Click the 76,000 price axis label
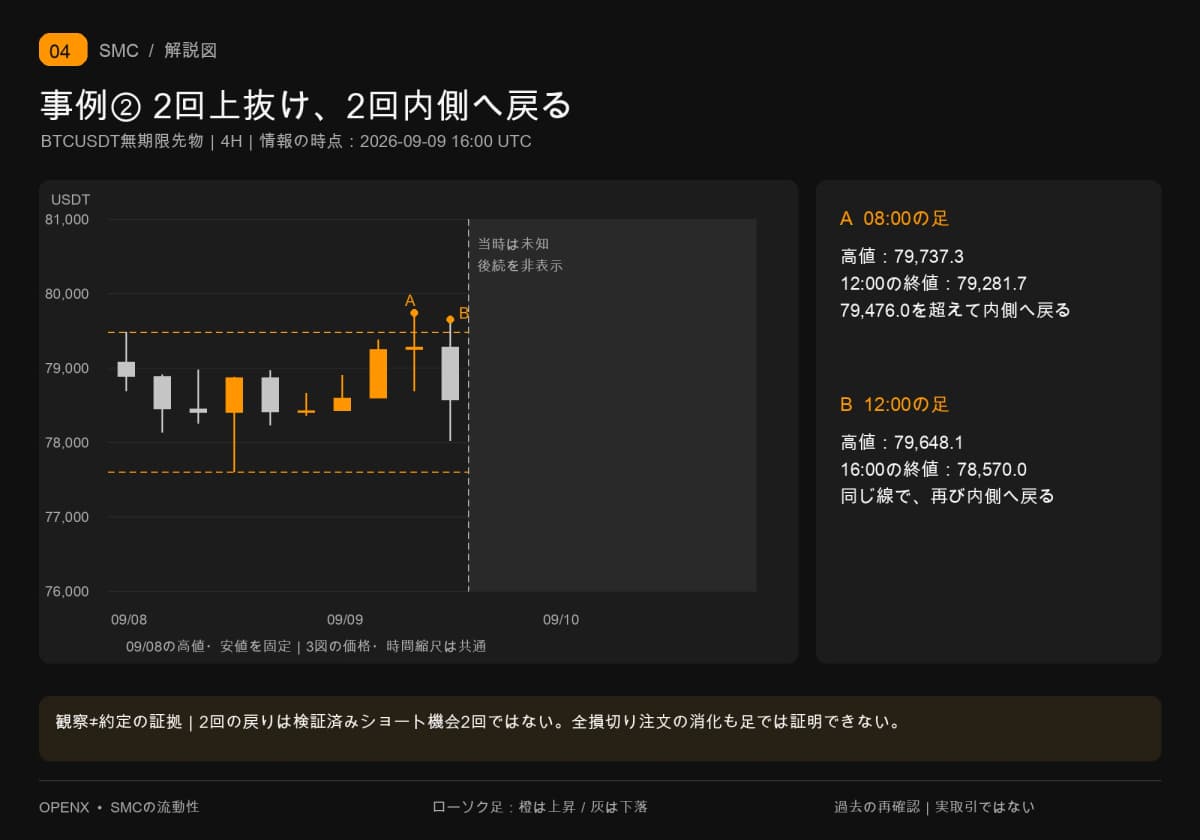The image size is (1200, 840). (68, 591)
